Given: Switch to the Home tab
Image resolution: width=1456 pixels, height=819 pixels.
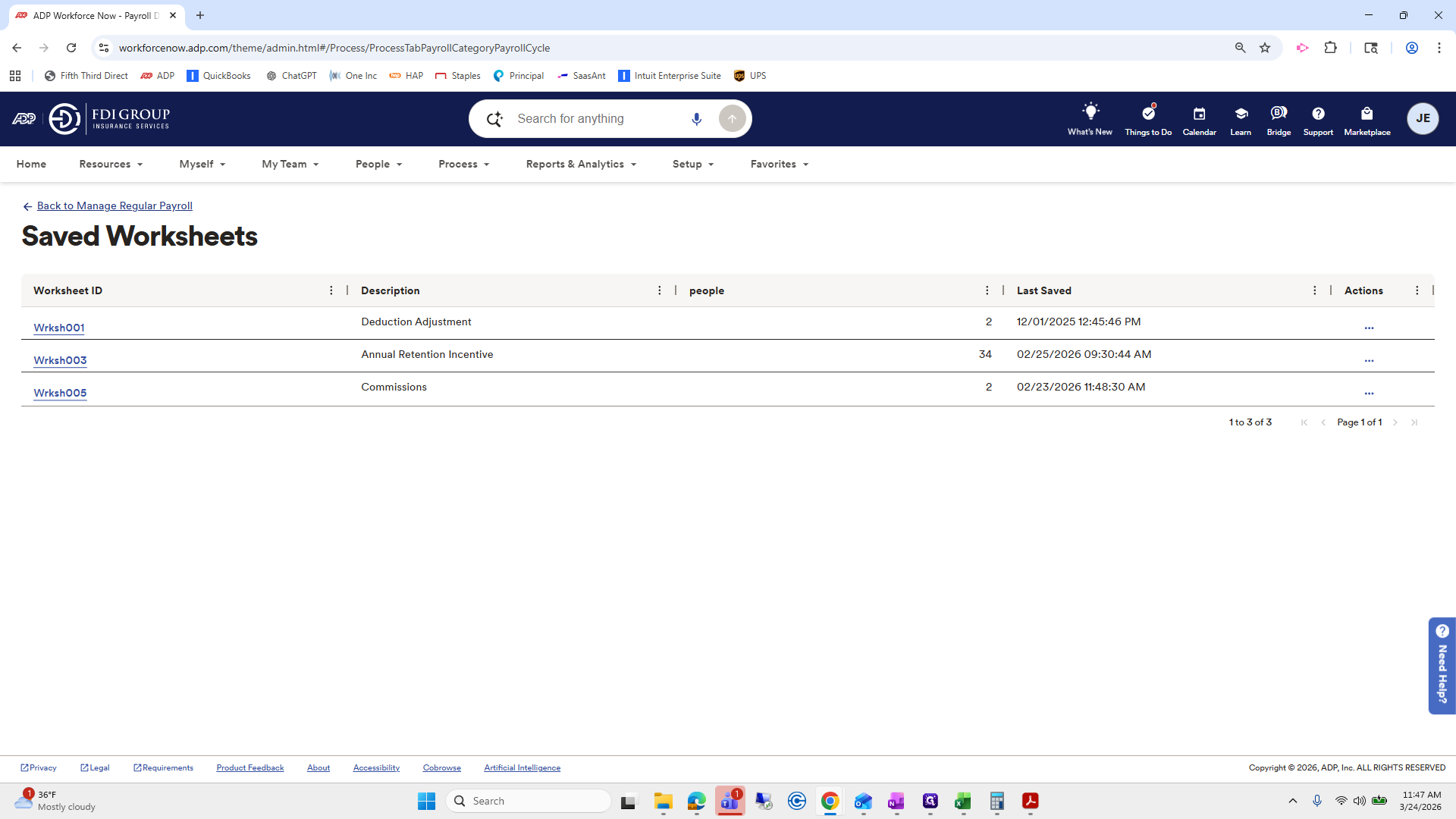Looking at the screenshot, I should 31,164.
